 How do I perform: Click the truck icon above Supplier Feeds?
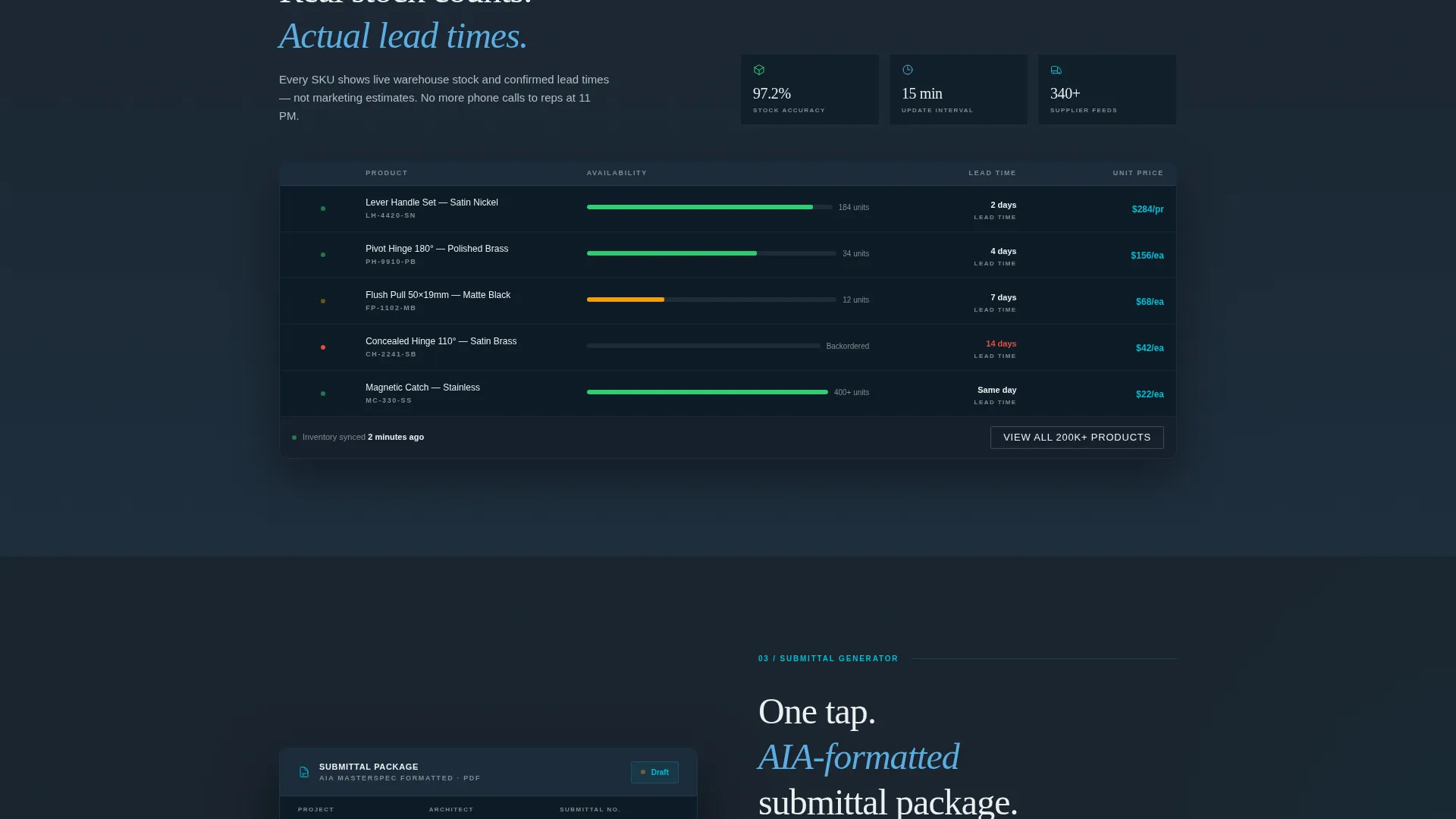coord(1056,70)
